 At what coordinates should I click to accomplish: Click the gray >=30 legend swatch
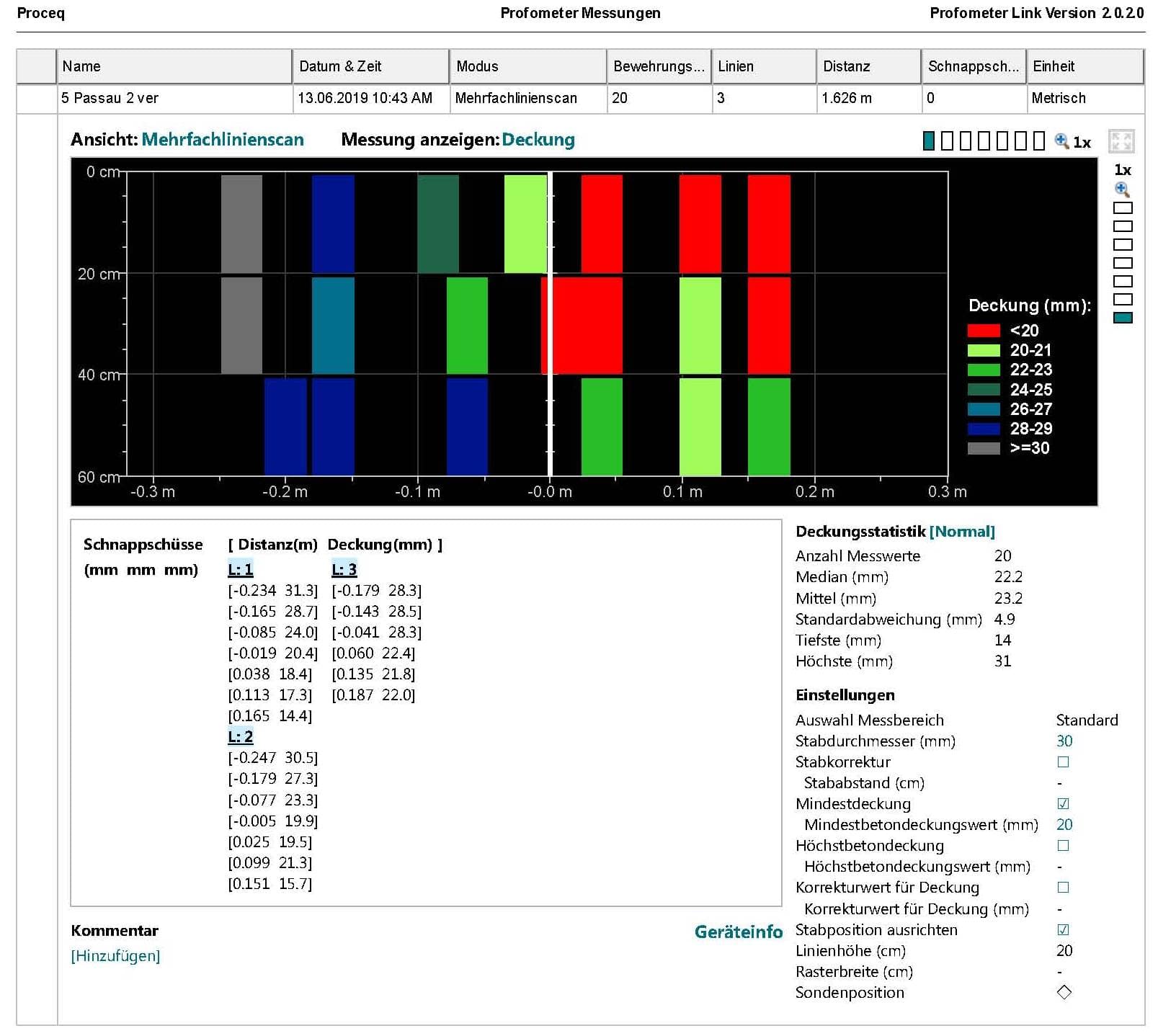point(984,448)
